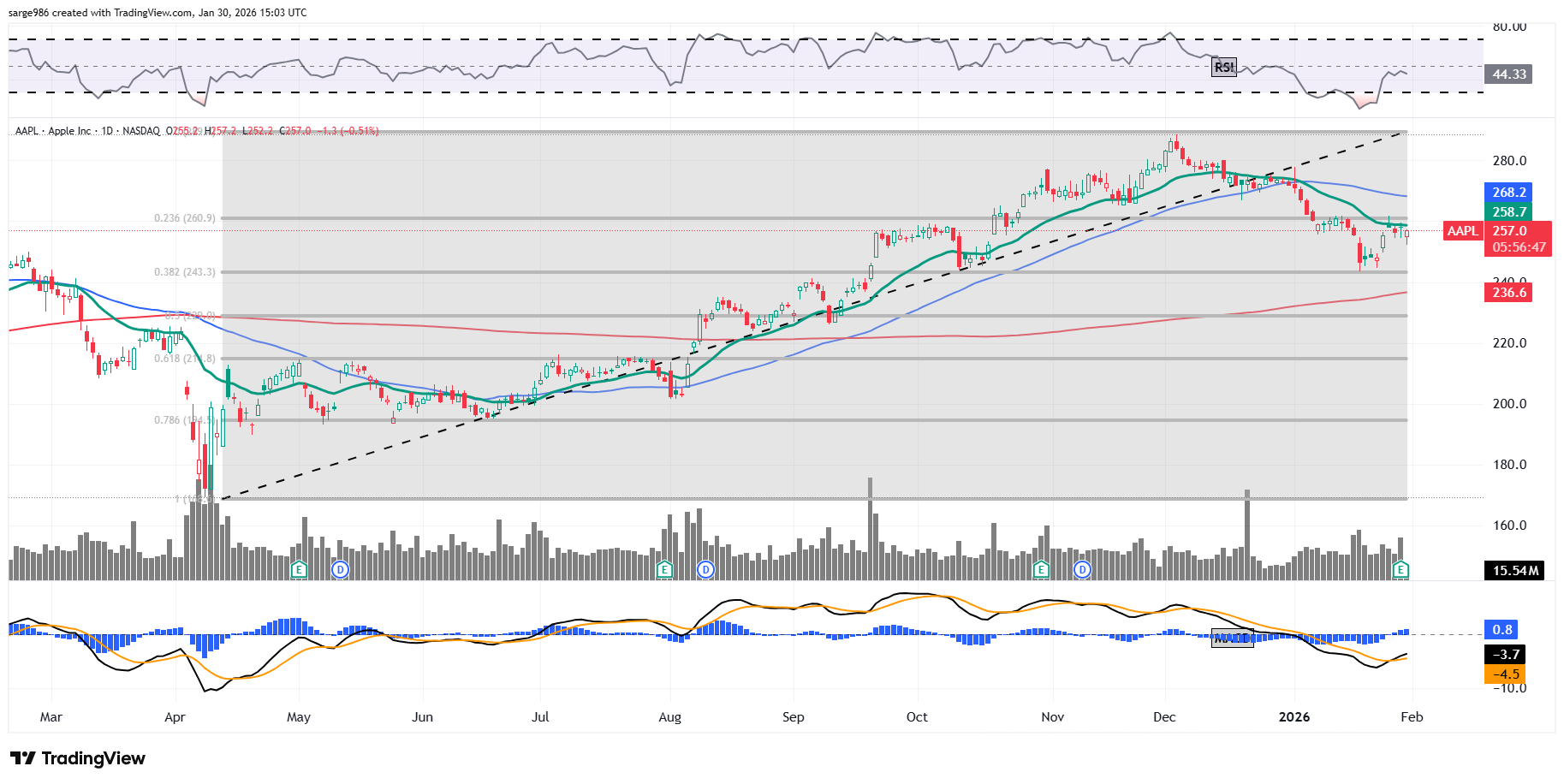This screenshot has width=1564, height=784.
Task: Select the 0.236 (260.9) Fibonacci level label
Action: [x=184, y=218]
